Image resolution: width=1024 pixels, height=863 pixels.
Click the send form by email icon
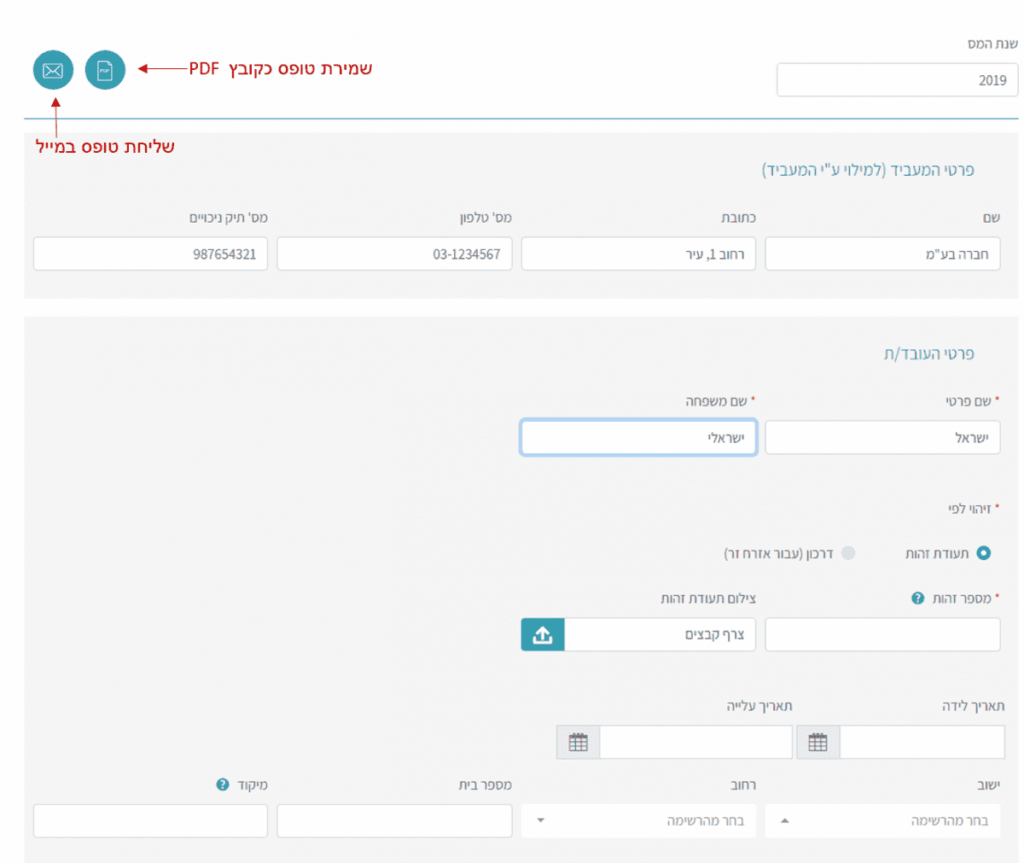pos(53,70)
